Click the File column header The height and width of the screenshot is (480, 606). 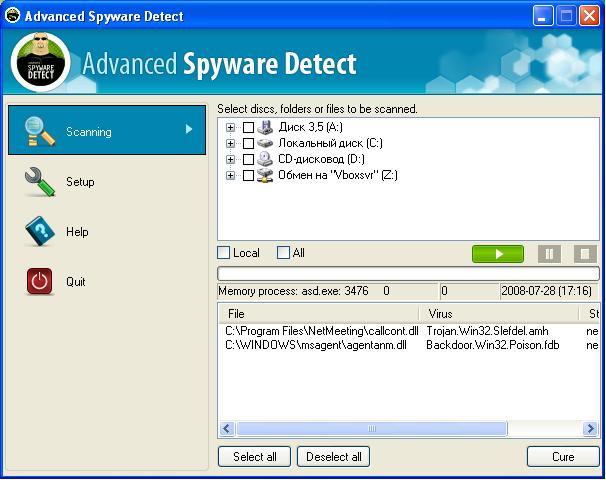[x=319, y=313]
